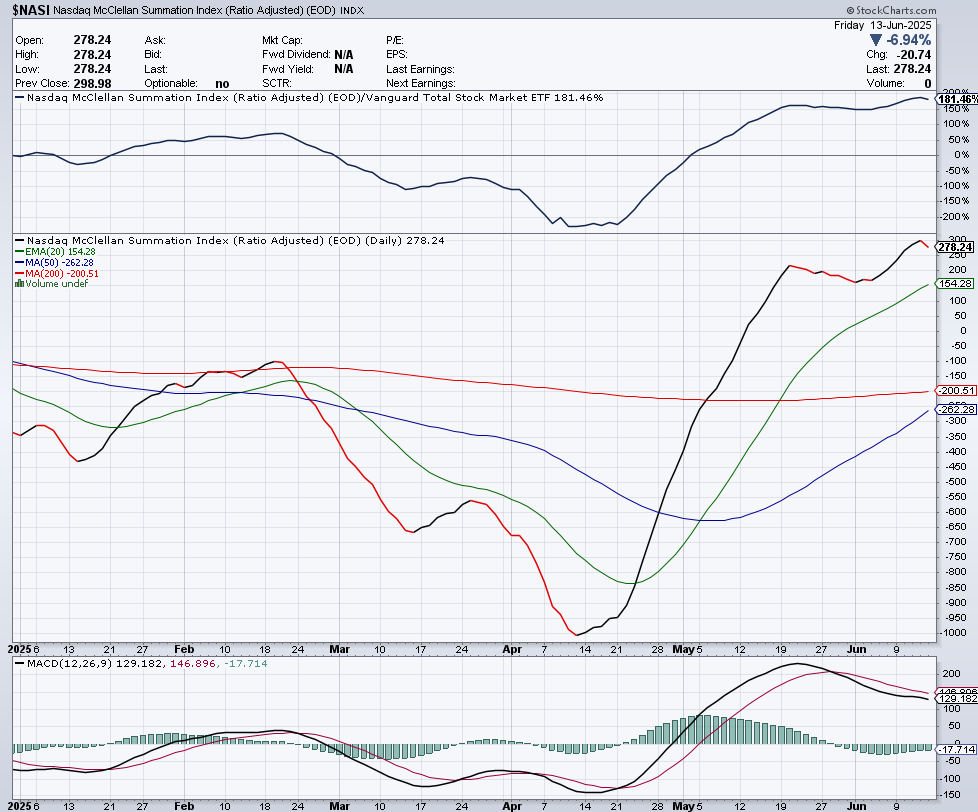
Task: Click the Optionable value no
Action: (222, 84)
